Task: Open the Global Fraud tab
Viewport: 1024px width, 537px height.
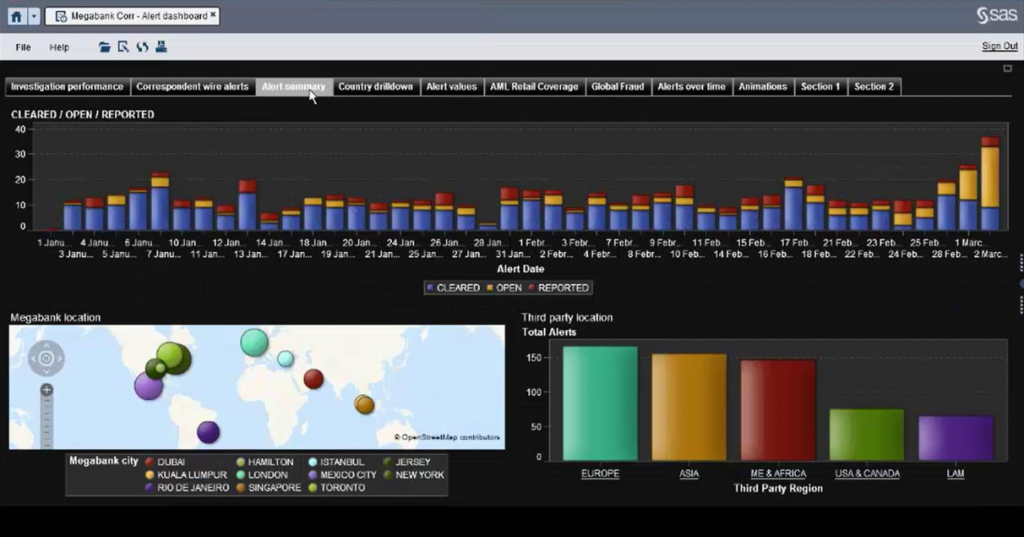Action: 617,87
